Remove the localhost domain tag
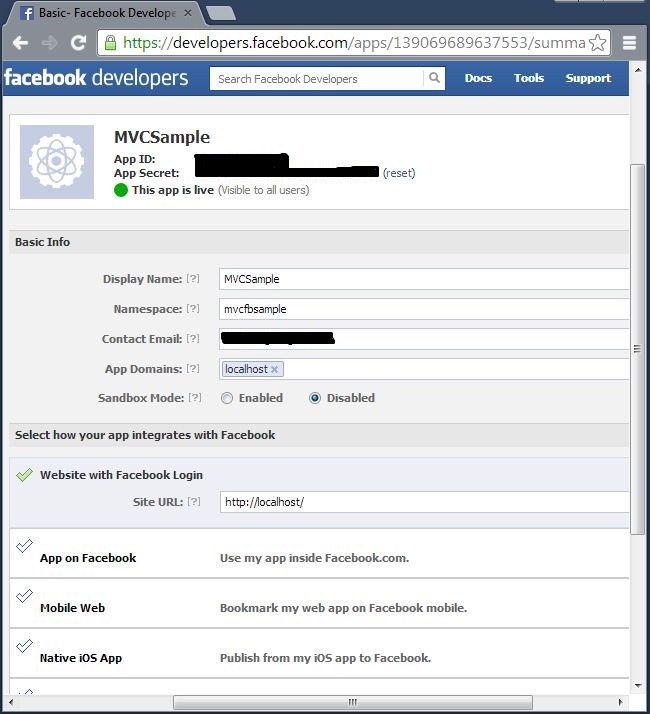This screenshot has width=650, height=714. coord(274,369)
